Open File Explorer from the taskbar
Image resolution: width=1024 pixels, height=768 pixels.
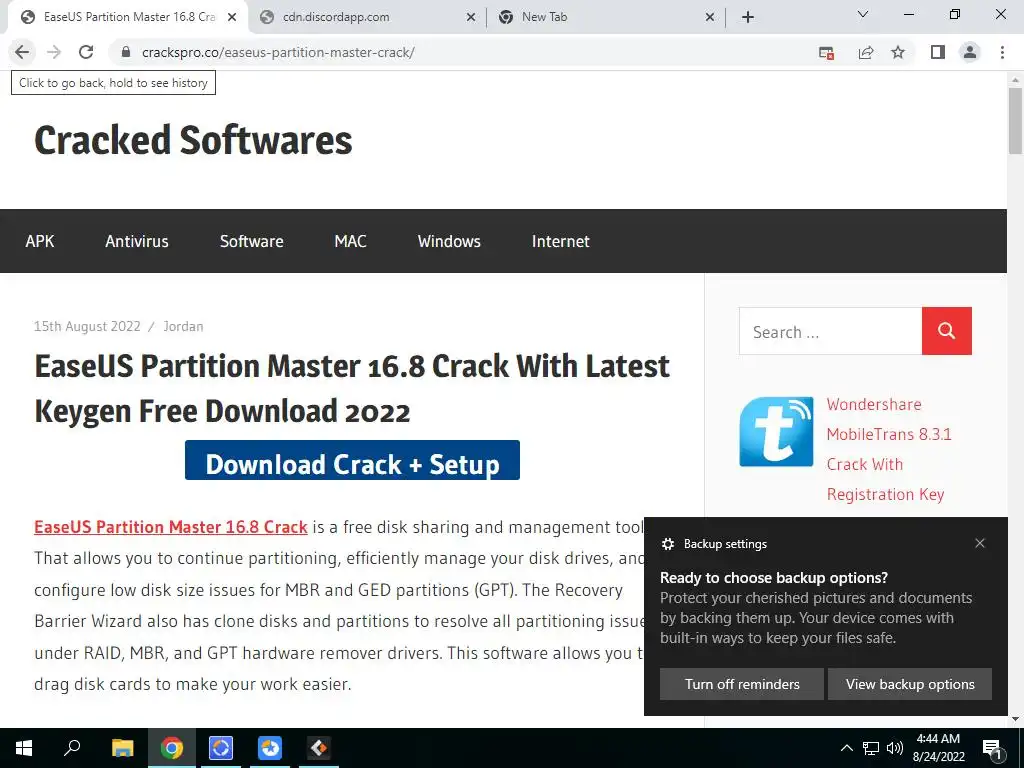pos(123,748)
